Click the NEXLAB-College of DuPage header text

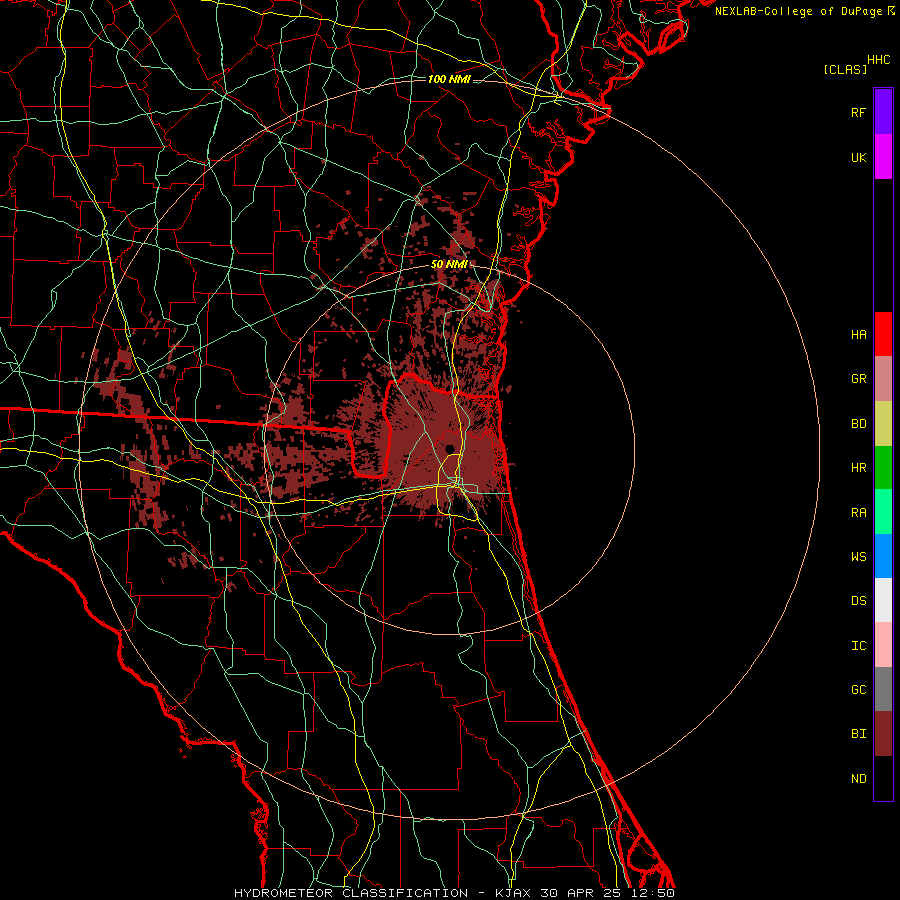click(798, 11)
